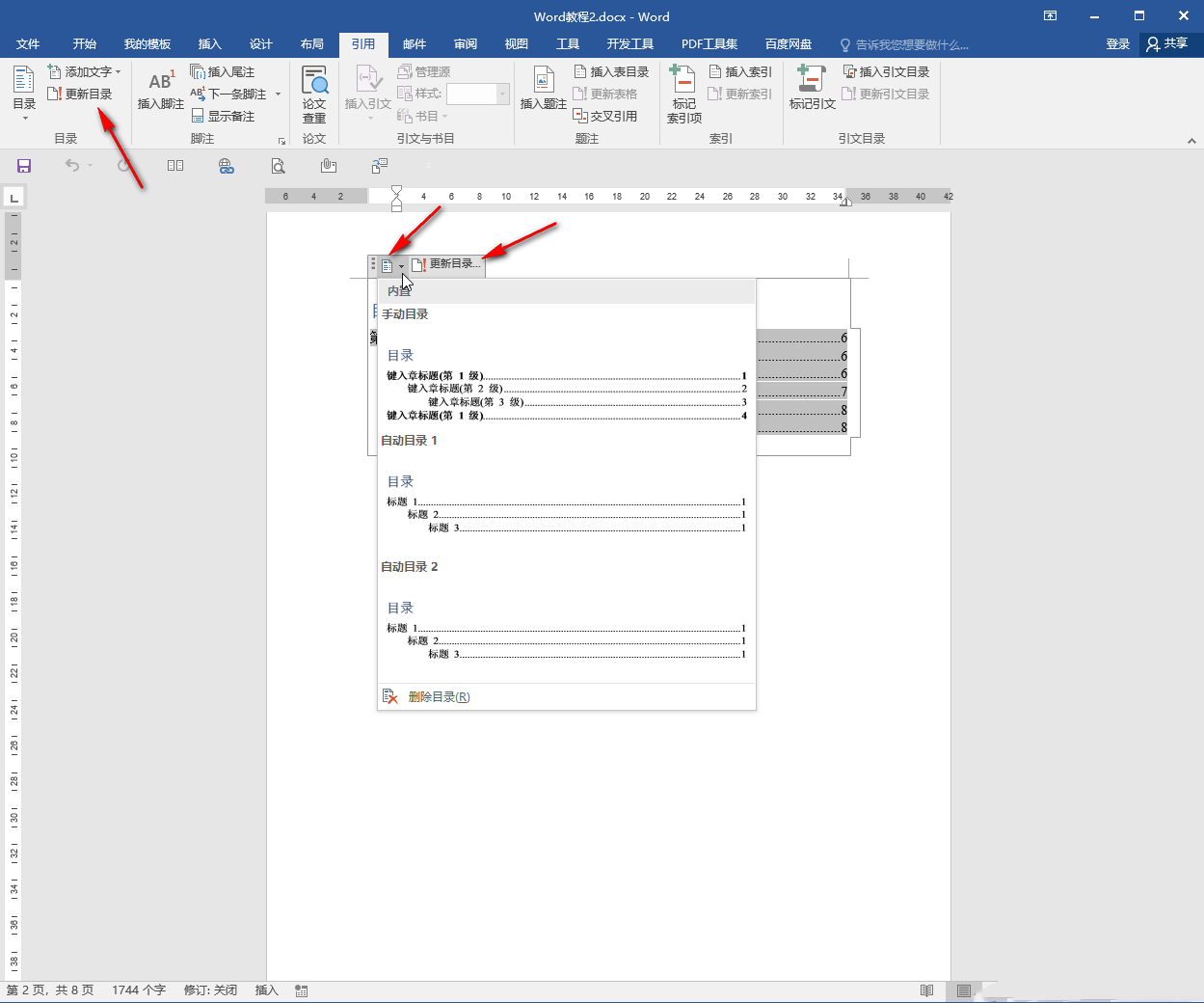Click 更新目录 in the ribbon

[x=80, y=94]
